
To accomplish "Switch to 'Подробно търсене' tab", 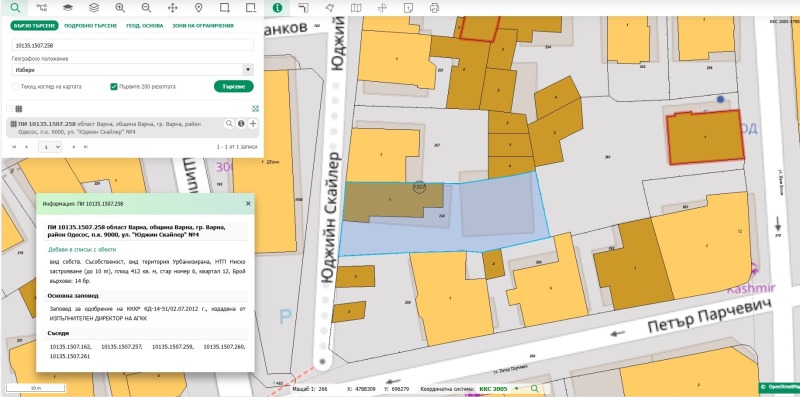I will point(91,26).
